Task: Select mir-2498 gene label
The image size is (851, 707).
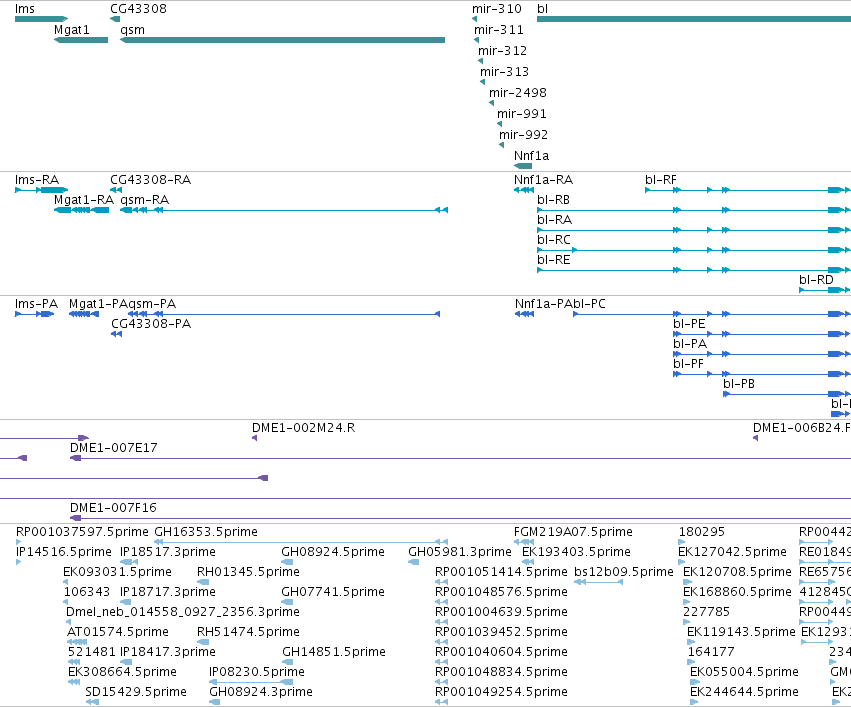Action: coord(518,93)
